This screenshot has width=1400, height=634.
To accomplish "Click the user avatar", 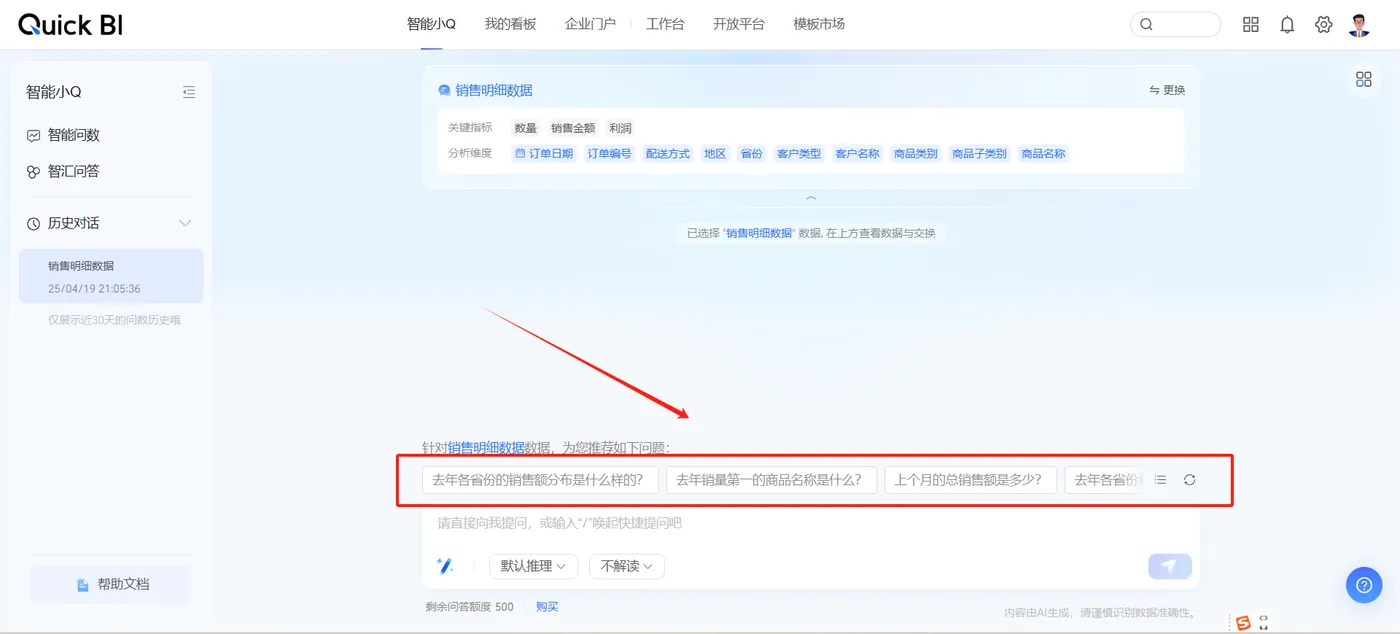I will [x=1359, y=25].
